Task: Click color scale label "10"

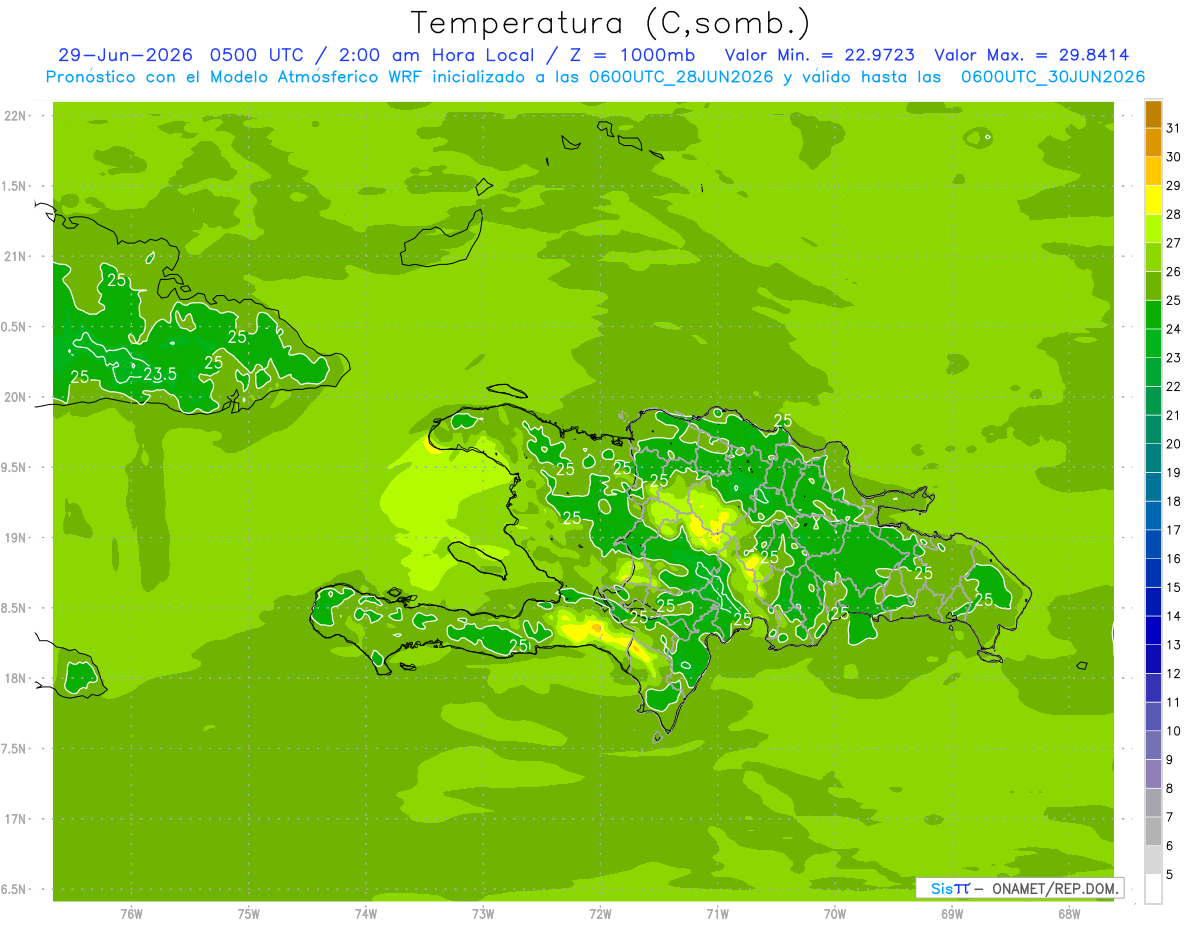Action: pos(1174,731)
